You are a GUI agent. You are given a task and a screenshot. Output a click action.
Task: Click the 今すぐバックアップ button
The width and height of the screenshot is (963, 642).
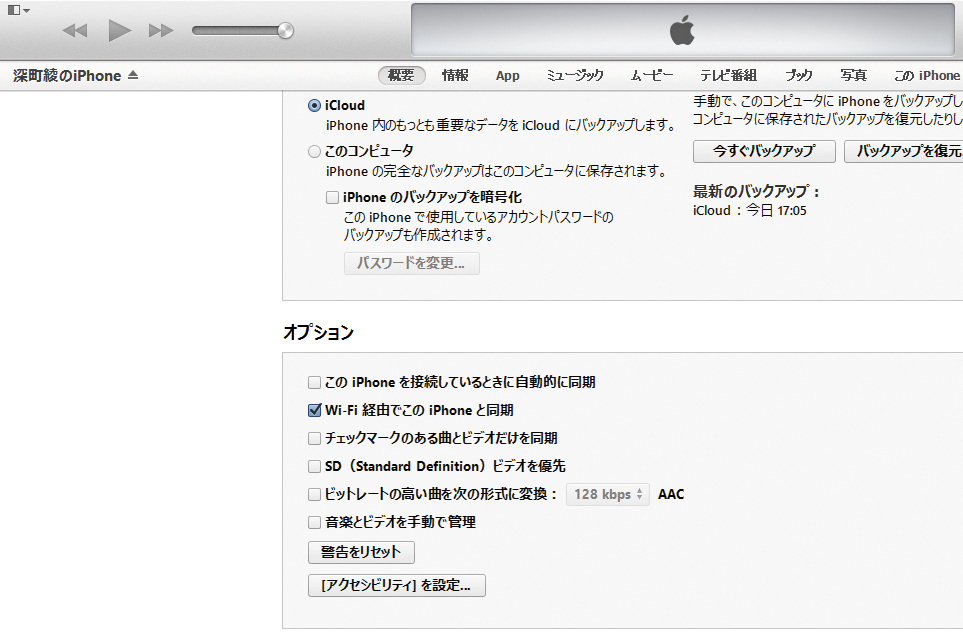pyautogui.click(x=764, y=151)
